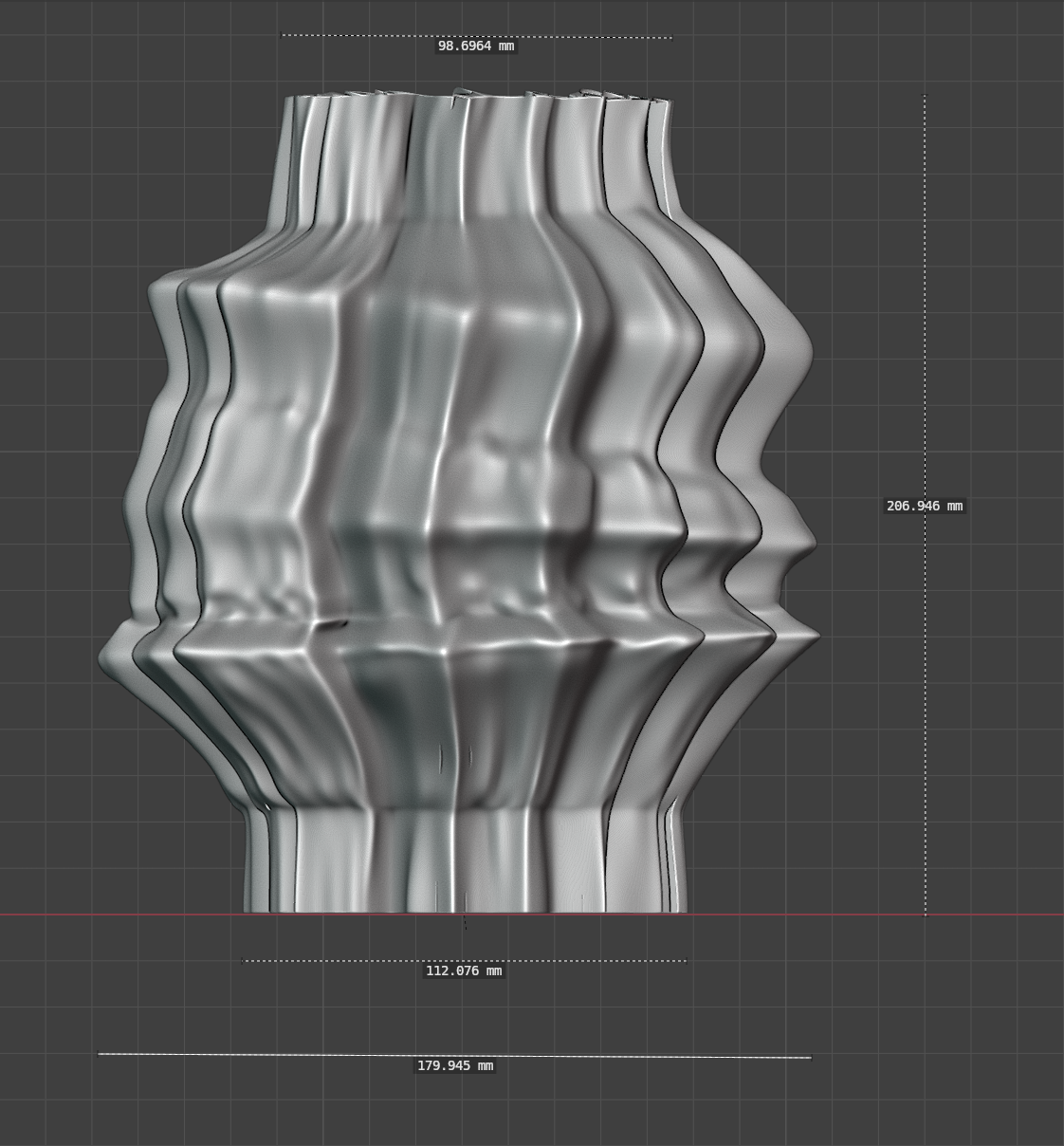Image resolution: width=1064 pixels, height=1146 pixels.
Task: Click the 112.076 mm base width label
Action: tap(464, 970)
